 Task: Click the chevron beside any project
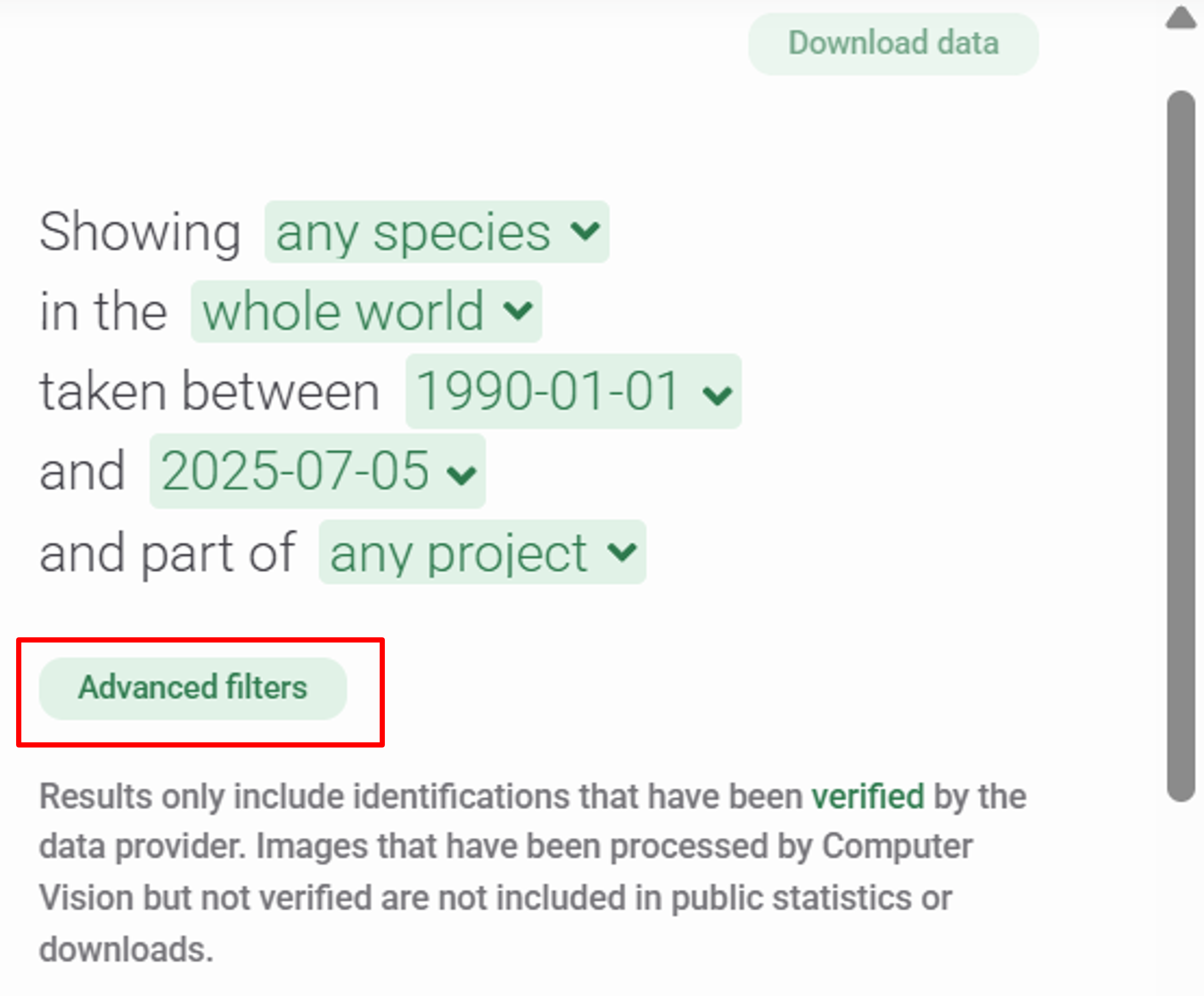pos(622,552)
